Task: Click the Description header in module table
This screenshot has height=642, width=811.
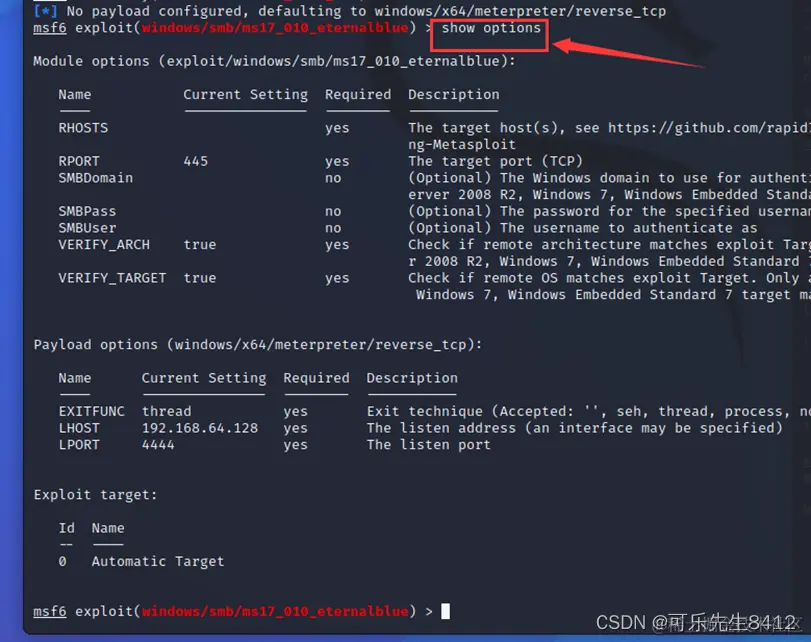Action: pos(454,95)
